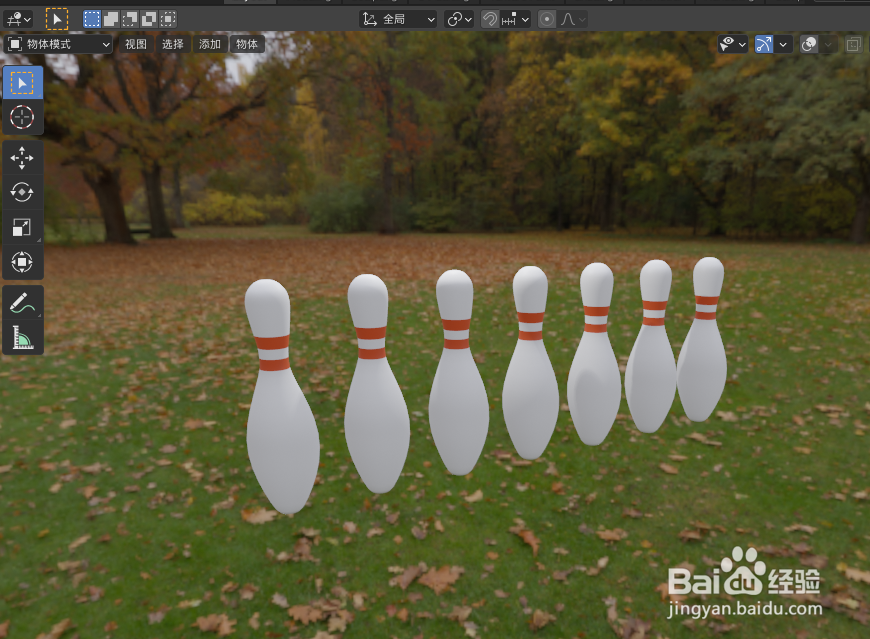Image resolution: width=870 pixels, height=639 pixels.
Task: Select the Move tool
Action: point(22,157)
